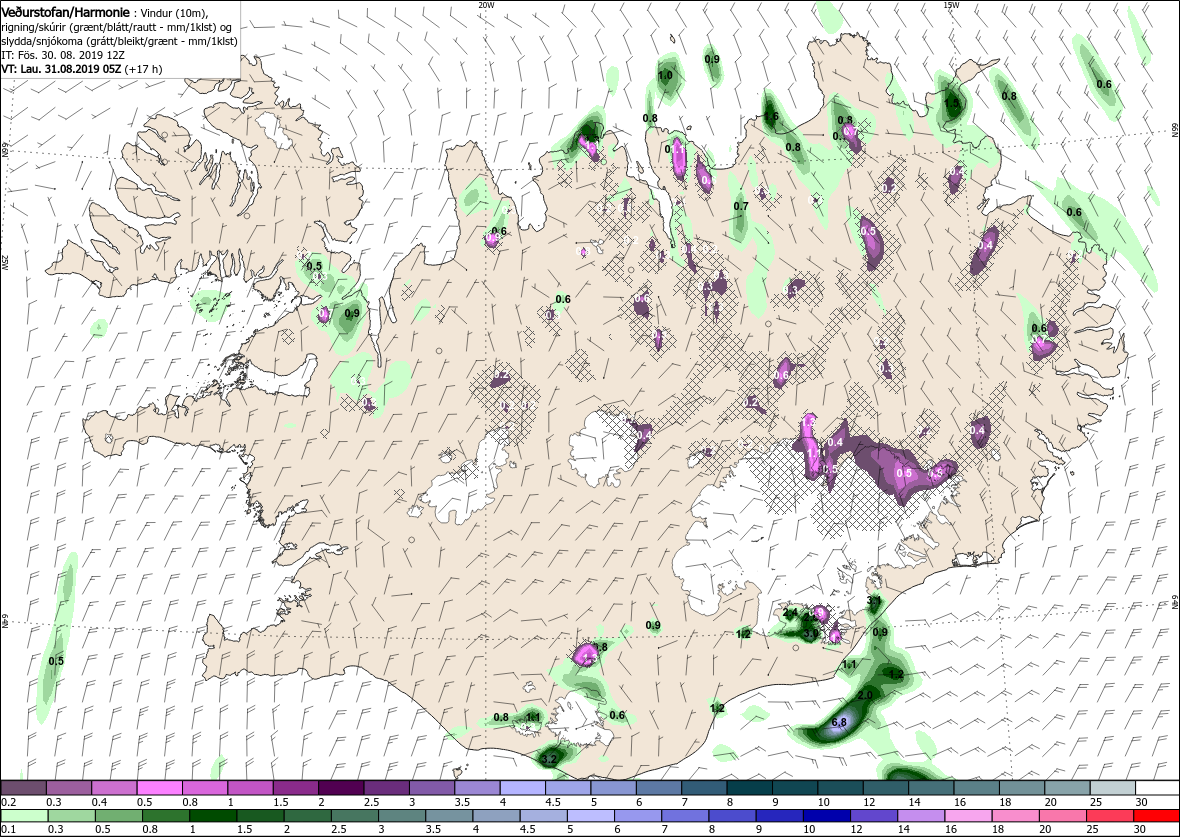The height and width of the screenshot is (837, 1180).
Task: Click the forecast offset "(+17 h)"
Action: (143, 68)
